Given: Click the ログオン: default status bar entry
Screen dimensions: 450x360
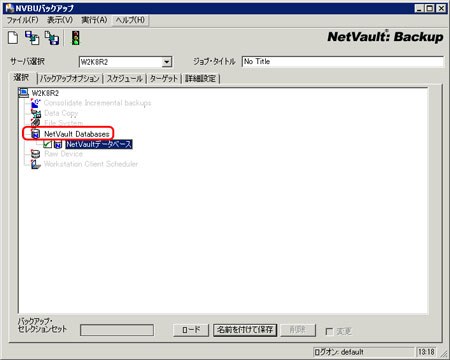Looking at the screenshot, I should (363, 352).
